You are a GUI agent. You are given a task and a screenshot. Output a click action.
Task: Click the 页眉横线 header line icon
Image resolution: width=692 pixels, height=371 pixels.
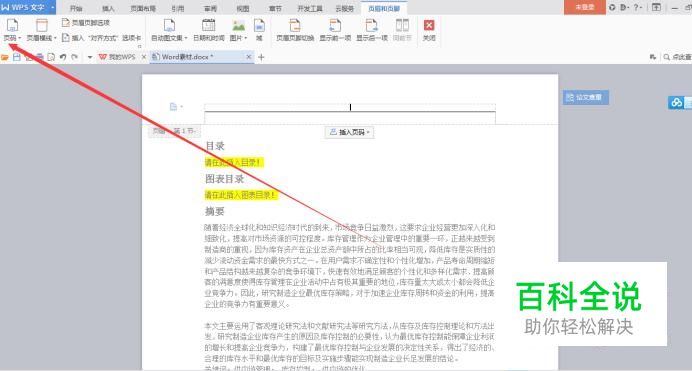[x=41, y=26]
